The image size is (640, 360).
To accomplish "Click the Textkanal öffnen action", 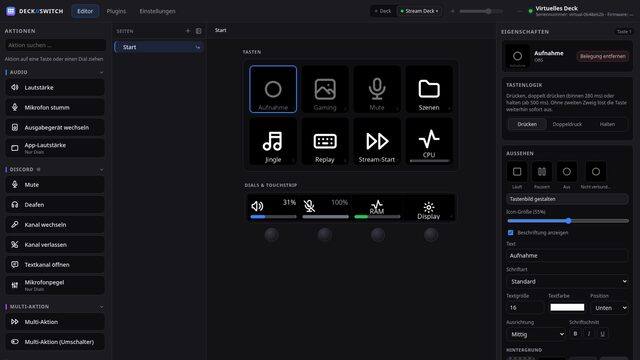I will click(55, 264).
